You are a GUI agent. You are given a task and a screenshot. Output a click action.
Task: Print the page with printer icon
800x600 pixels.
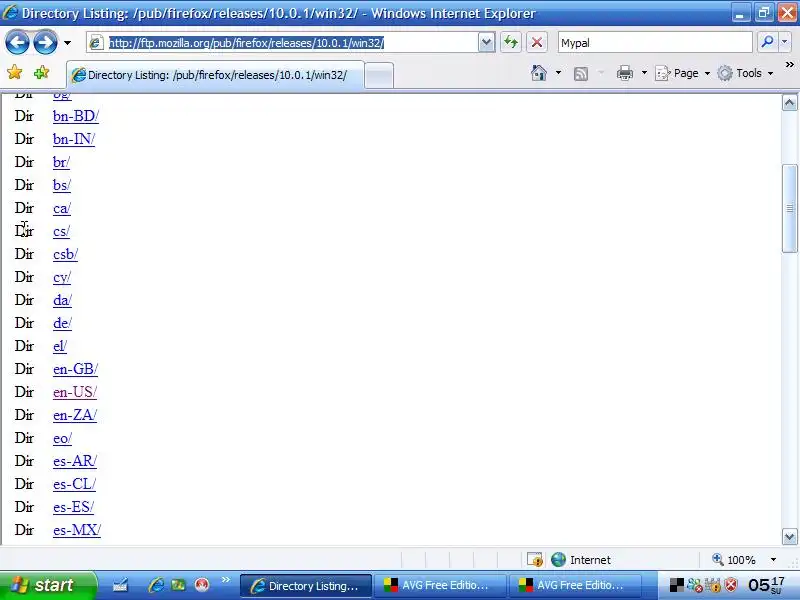(x=624, y=73)
